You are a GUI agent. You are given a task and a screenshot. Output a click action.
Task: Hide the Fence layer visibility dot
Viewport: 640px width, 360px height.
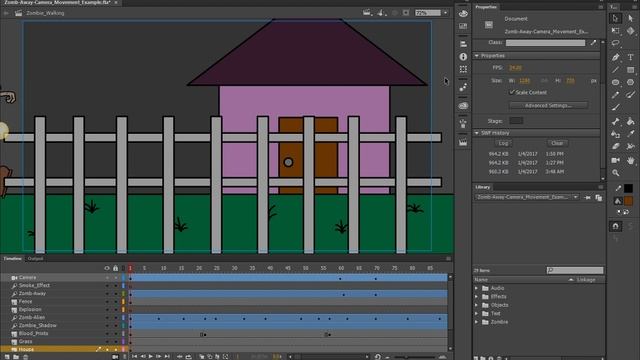(107, 302)
